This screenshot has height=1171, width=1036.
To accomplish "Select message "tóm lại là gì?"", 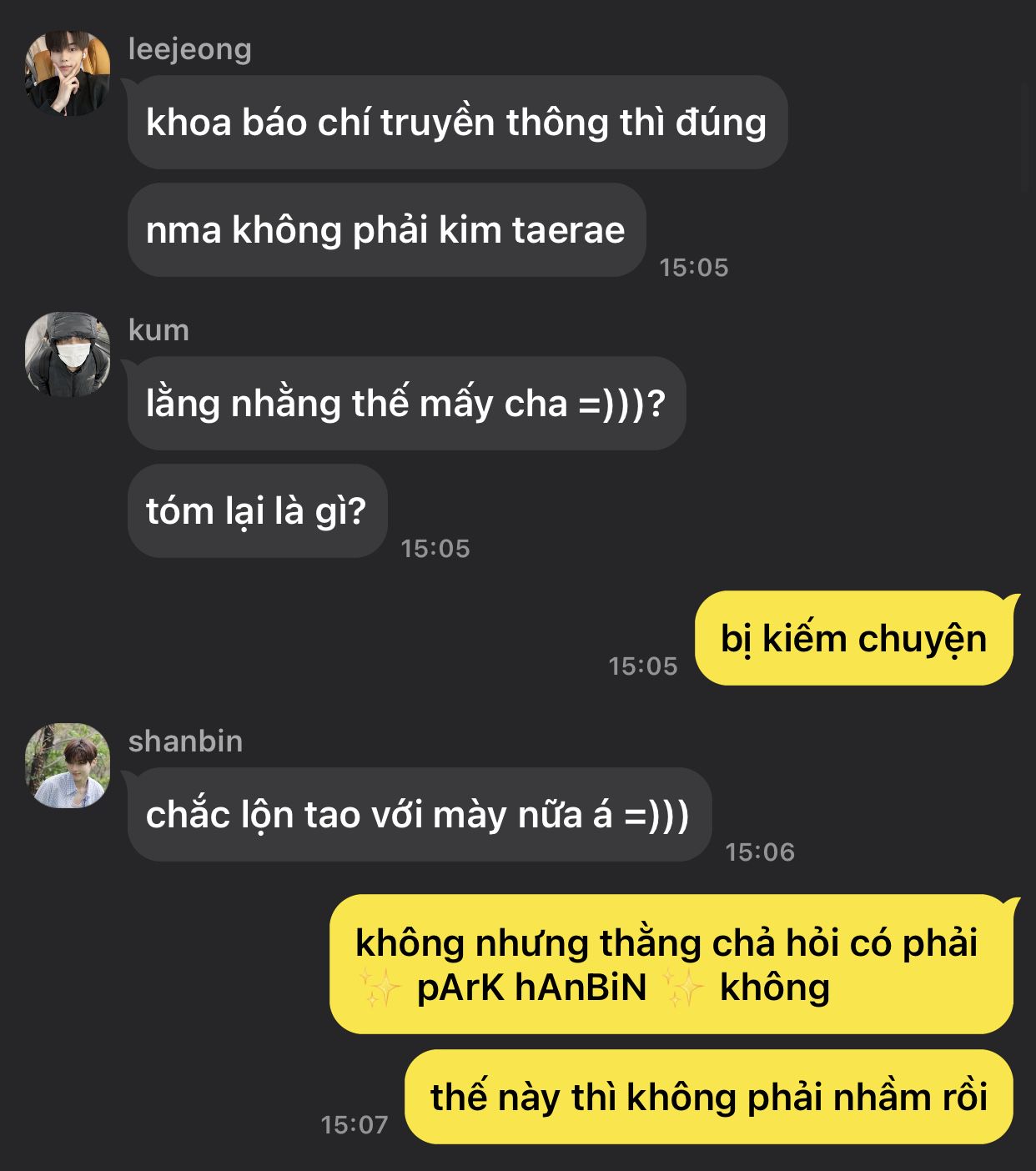I will pyautogui.click(x=257, y=511).
